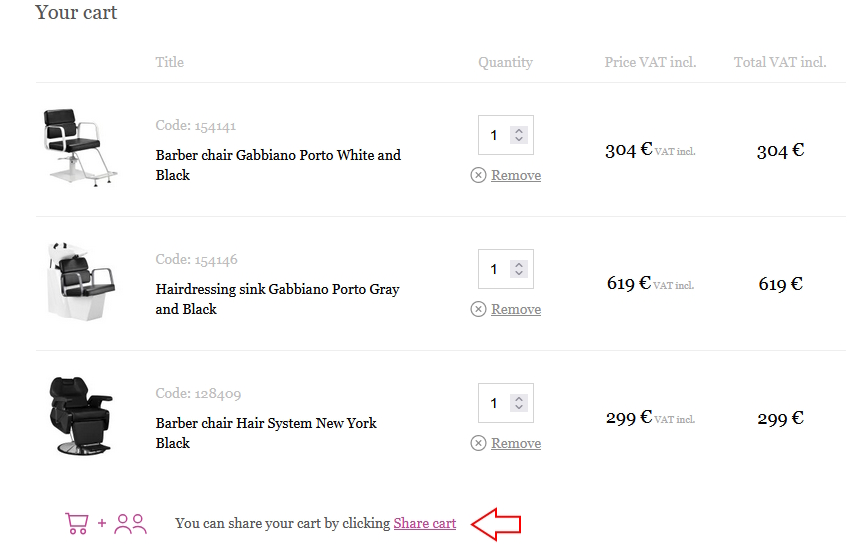This screenshot has width=855, height=549.
Task: Remove Barber chair Gabbiano Porto from cart
Action: [516, 175]
